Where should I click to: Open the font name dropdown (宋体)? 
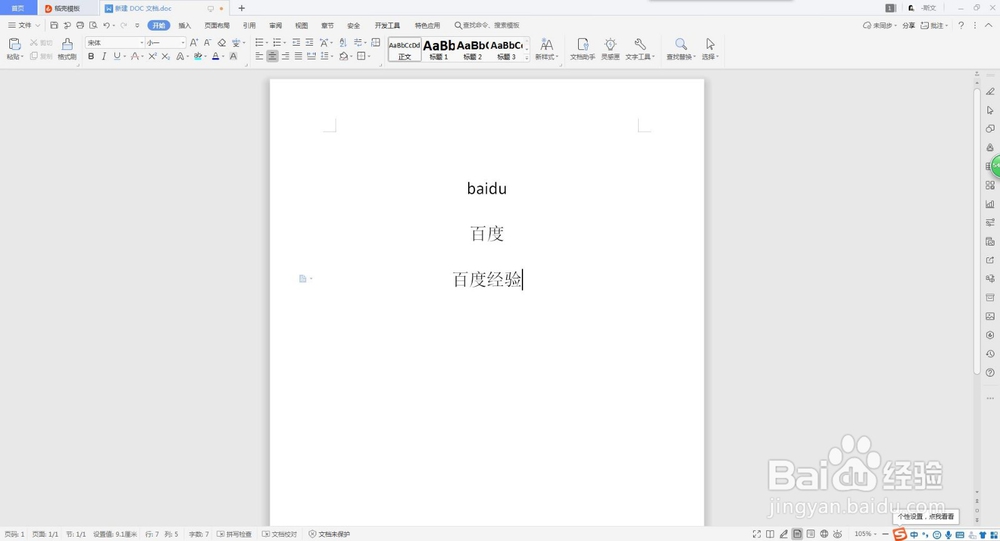click(142, 43)
